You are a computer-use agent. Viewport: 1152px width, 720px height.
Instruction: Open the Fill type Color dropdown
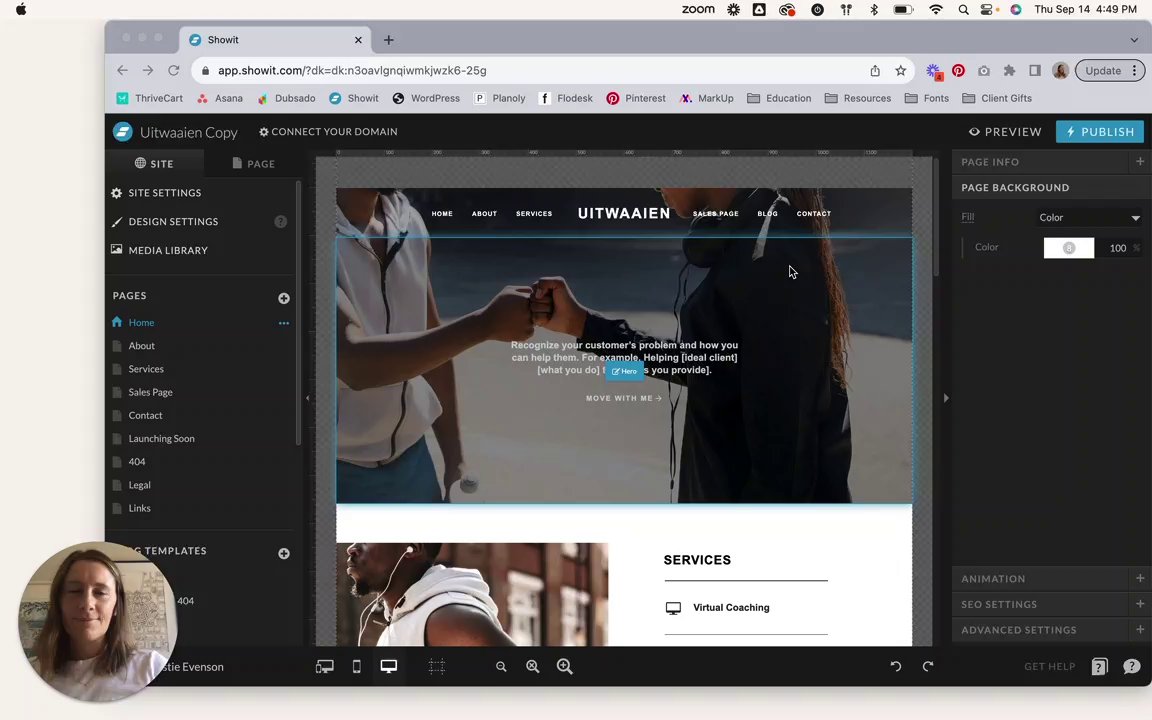(1089, 217)
